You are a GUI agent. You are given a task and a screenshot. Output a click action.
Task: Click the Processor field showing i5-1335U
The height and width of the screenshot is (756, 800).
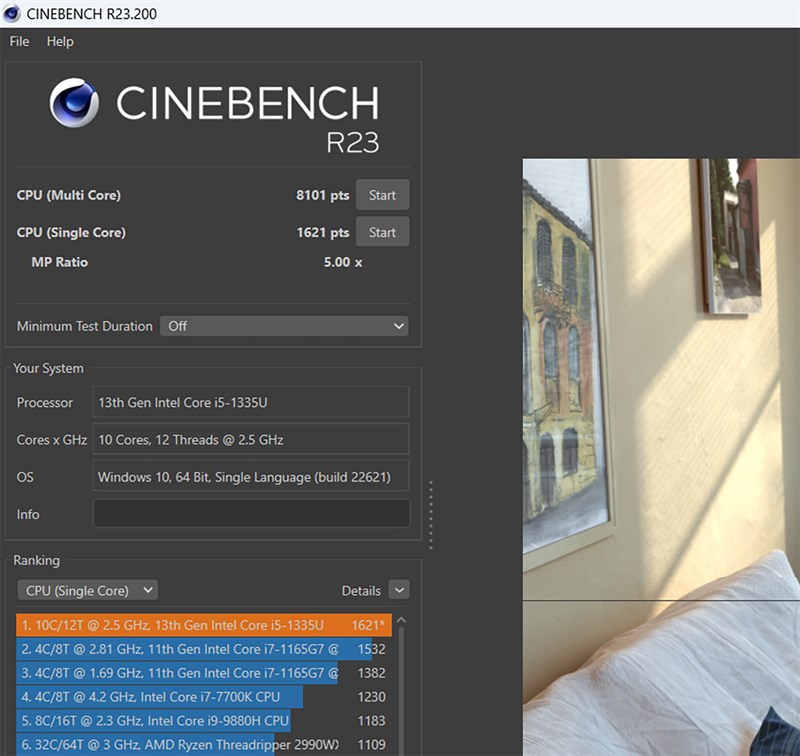pos(251,402)
